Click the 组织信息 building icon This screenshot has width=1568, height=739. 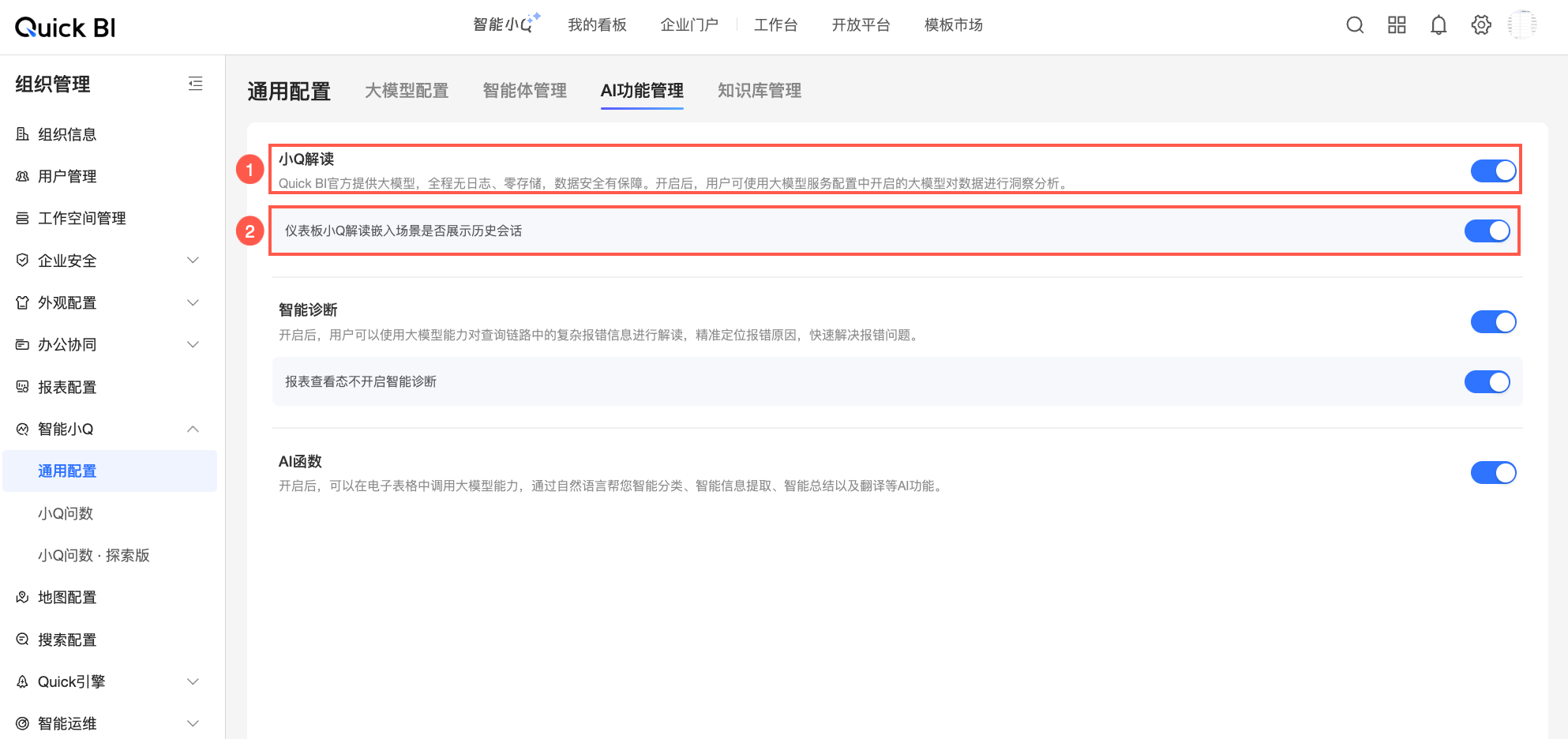(23, 134)
